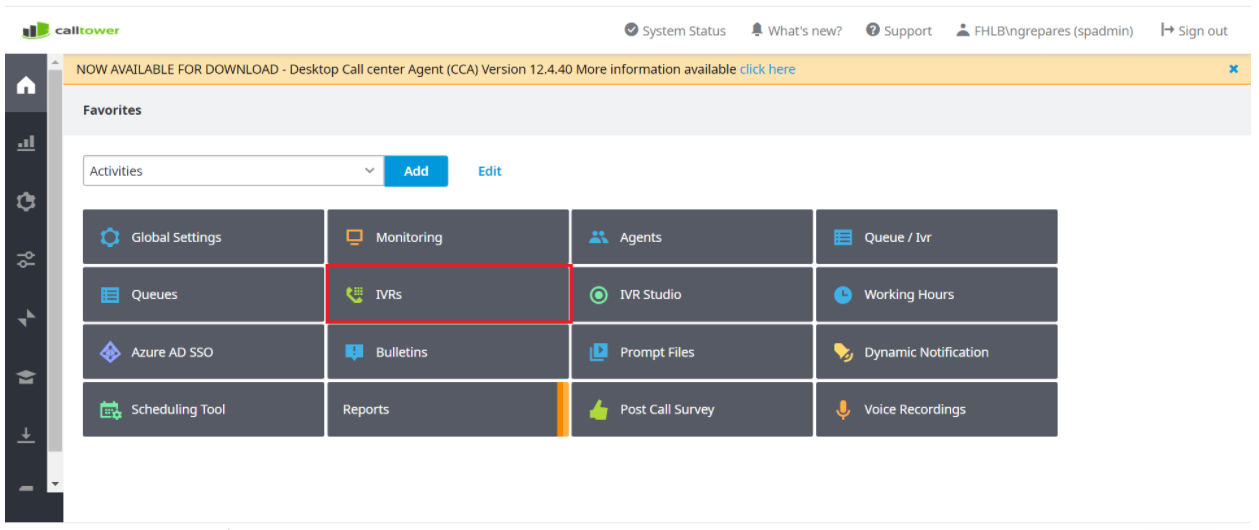
Task: Follow the 'click here' link in banner
Action: pyautogui.click(x=768, y=69)
